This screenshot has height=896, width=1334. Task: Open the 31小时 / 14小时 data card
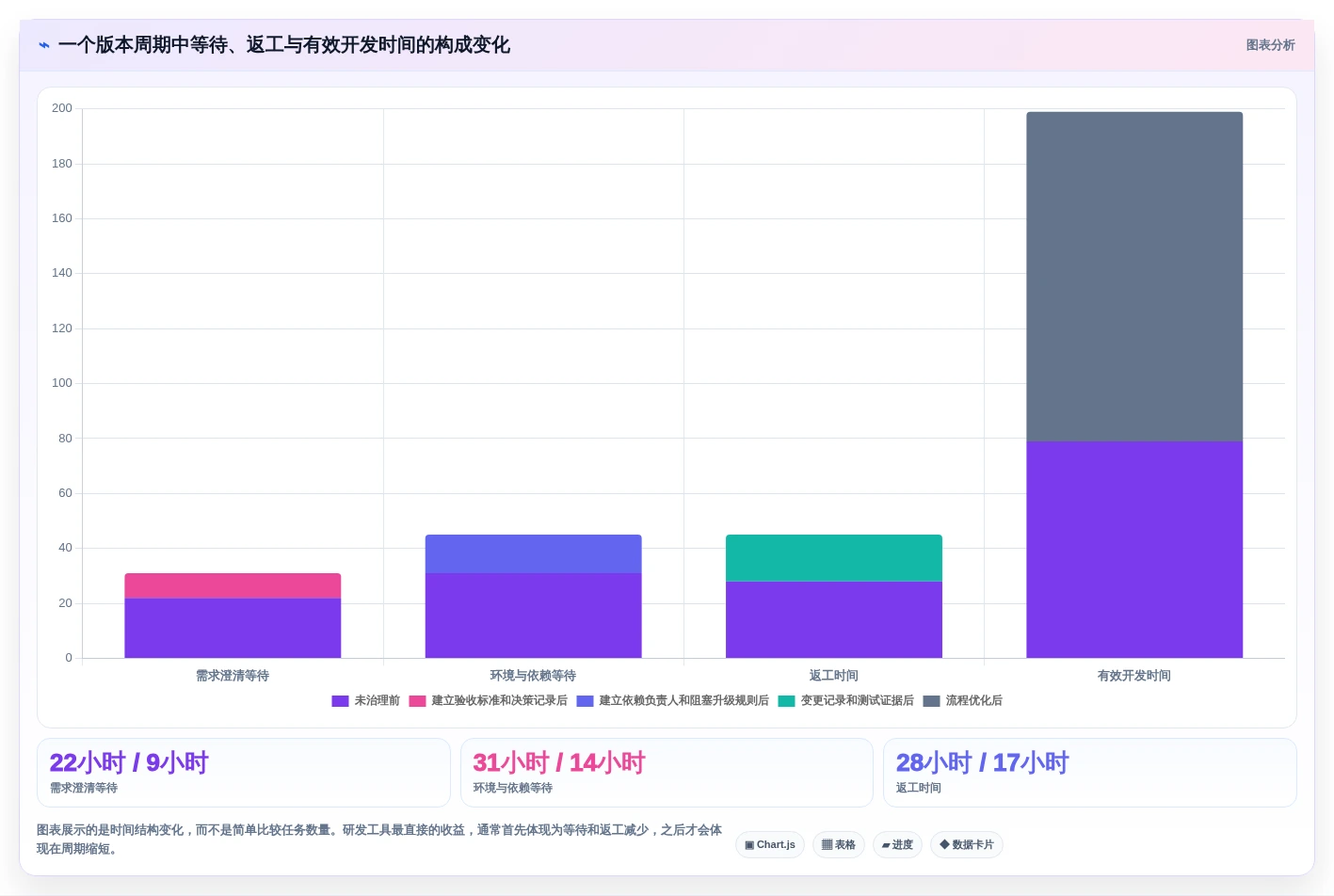coord(667,773)
